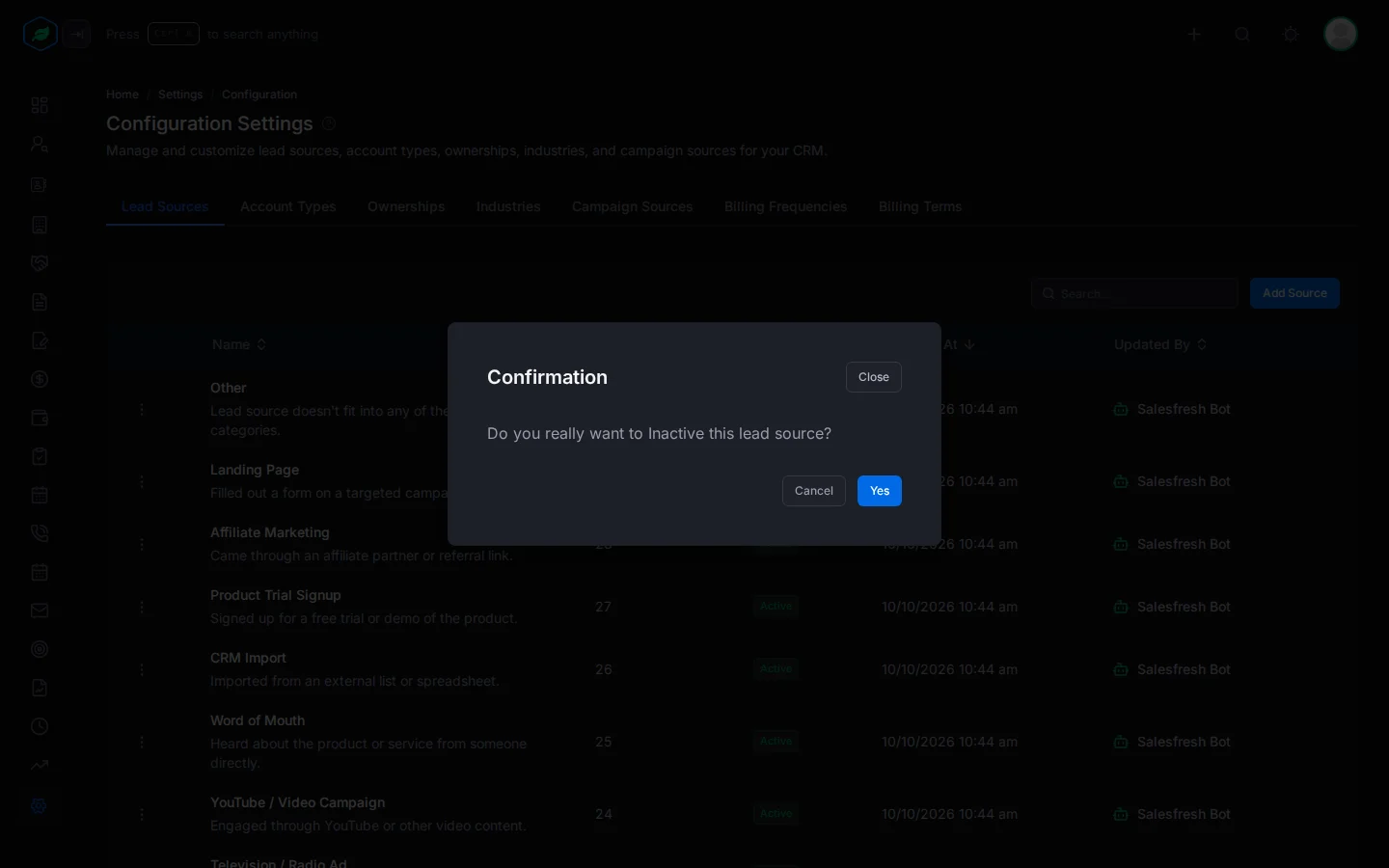Open the envelope mail icon in sidebar
1389x868 pixels.
40,610
